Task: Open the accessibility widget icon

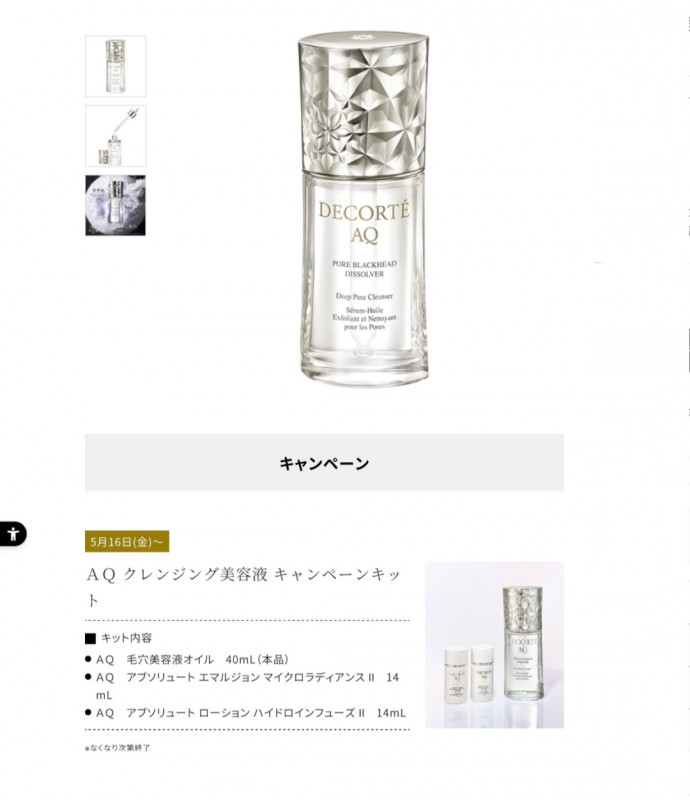Action: pos(13,534)
